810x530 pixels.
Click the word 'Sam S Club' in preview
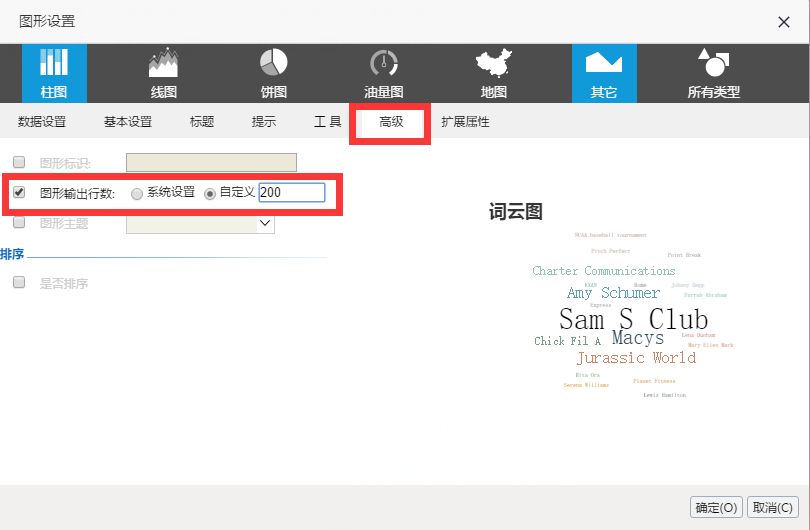pyautogui.click(x=633, y=319)
